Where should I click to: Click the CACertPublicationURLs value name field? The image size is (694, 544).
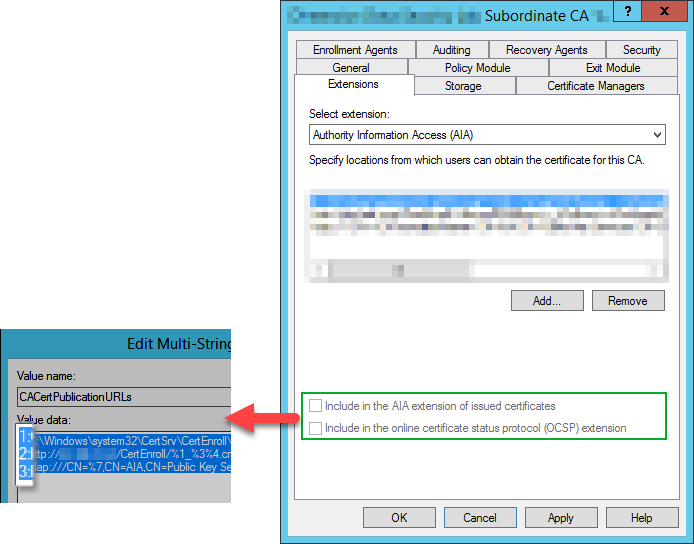tap(124, 397)
